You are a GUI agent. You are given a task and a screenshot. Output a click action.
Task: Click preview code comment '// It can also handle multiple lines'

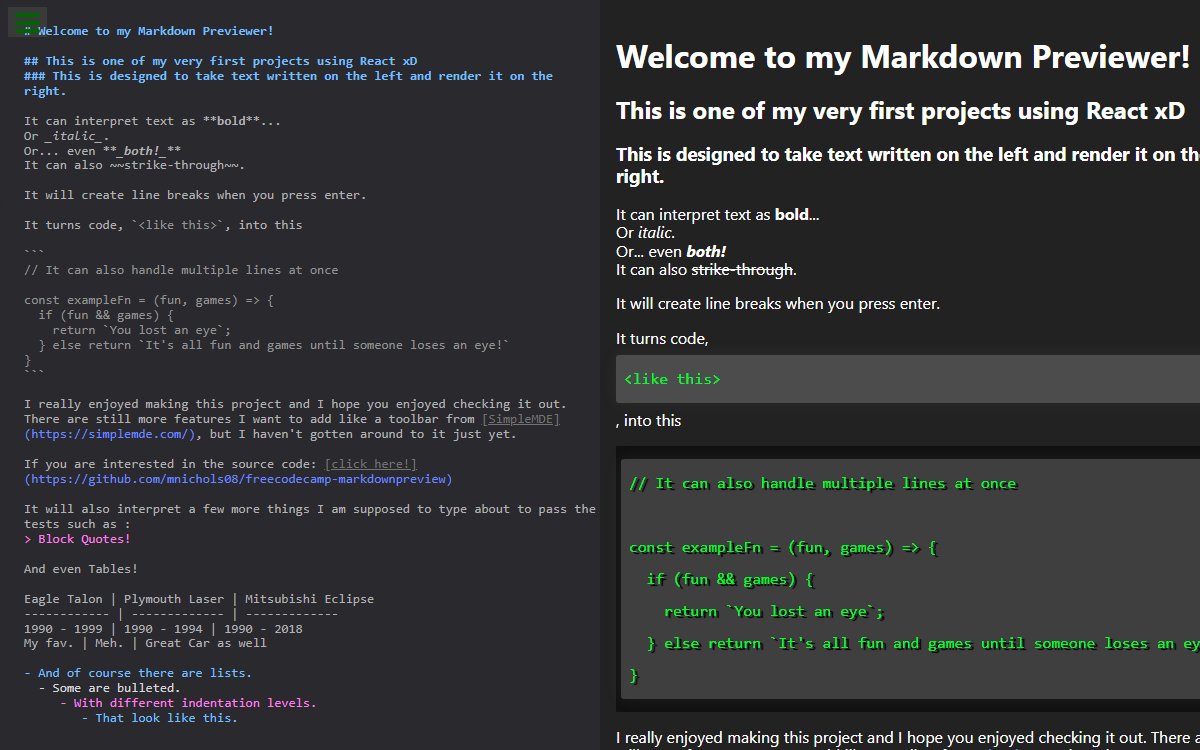click(823, 483)
